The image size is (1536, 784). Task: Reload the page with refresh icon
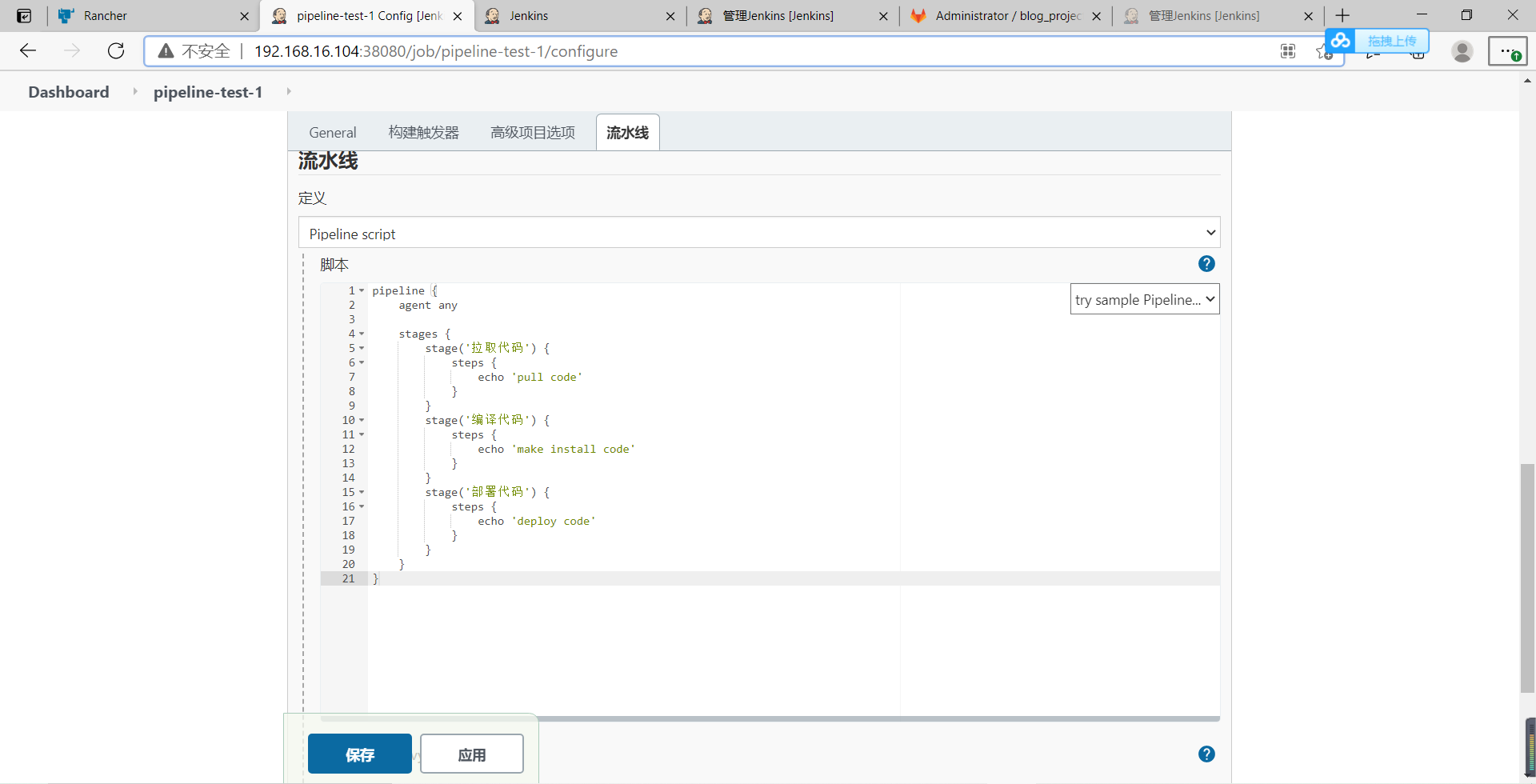[x=116, y=51]
